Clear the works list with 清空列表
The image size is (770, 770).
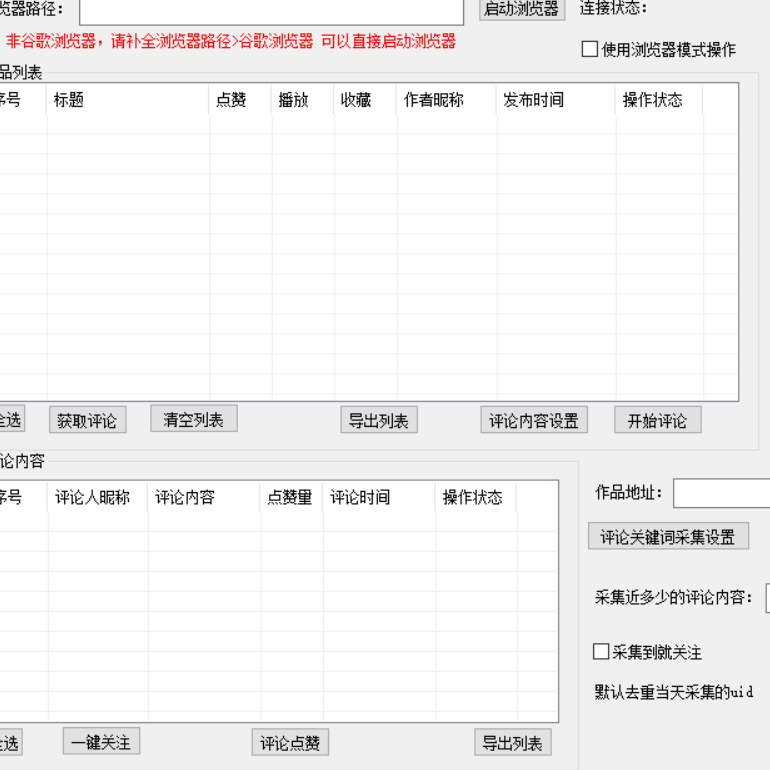pyautogui.click(x=194, y=420)
